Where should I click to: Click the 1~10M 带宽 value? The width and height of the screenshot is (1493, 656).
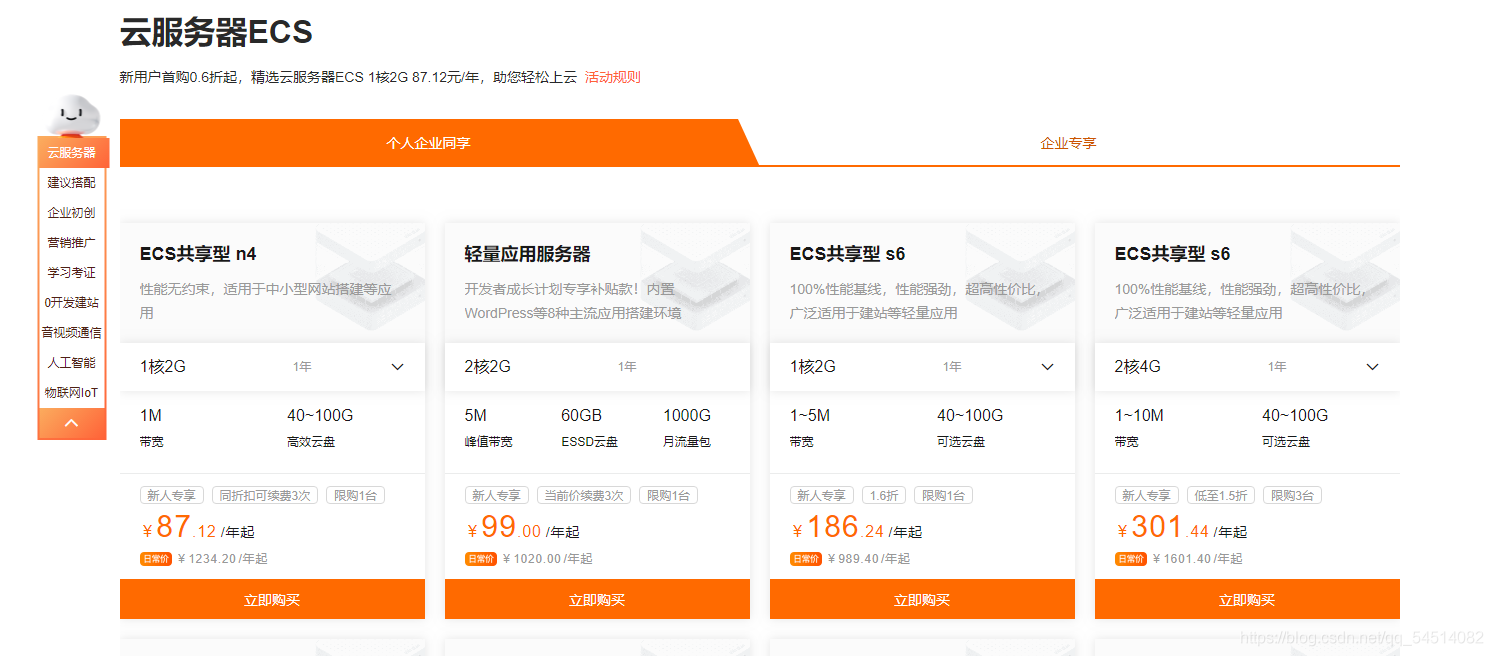click(1139, 415)
